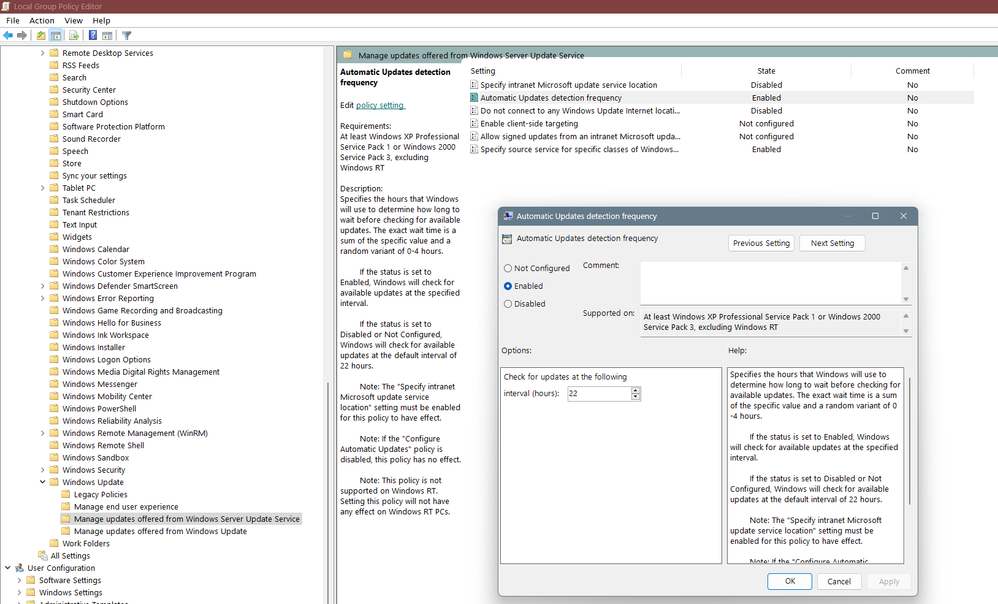Click the Forward arrow in the toolbar
Screen dimensions: 998x604
tap(22, 36)
